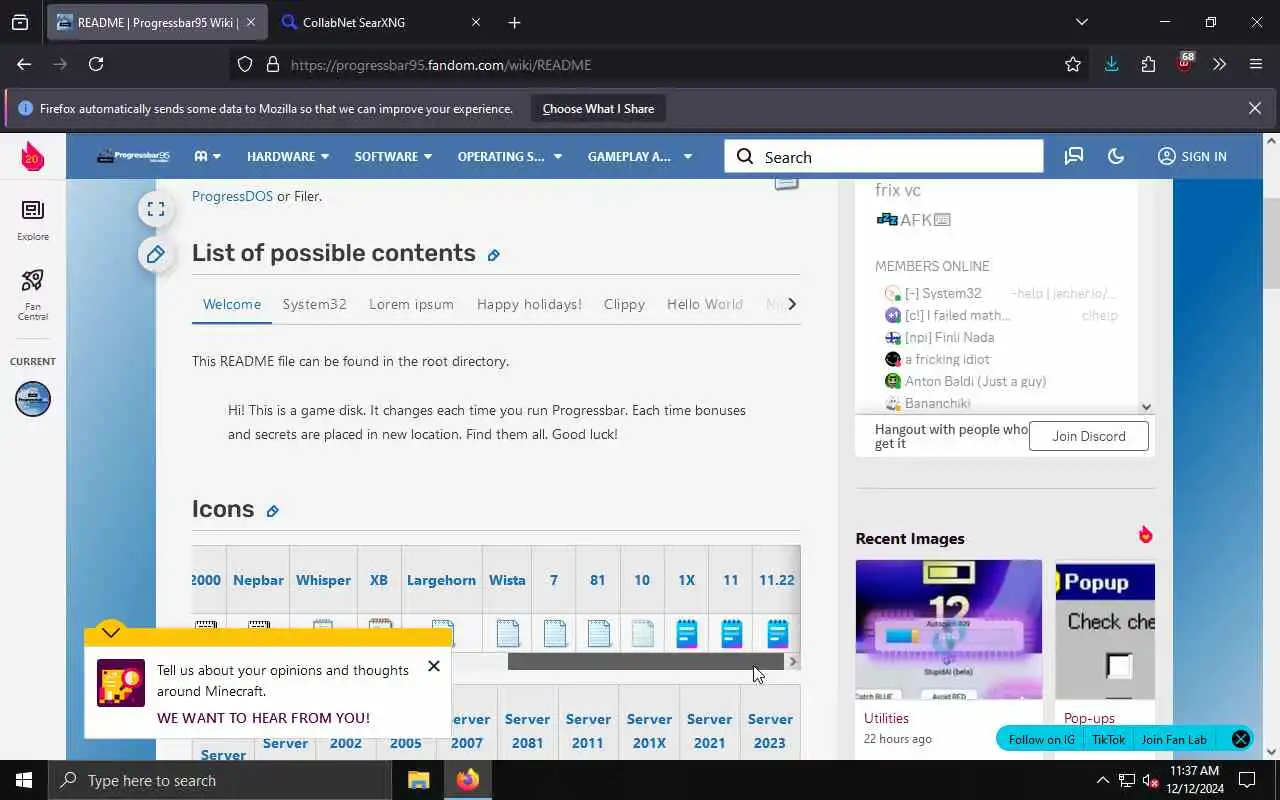Reload the current page
The height and width of the screenshot is (800, 1280).
tap(96, 64)
